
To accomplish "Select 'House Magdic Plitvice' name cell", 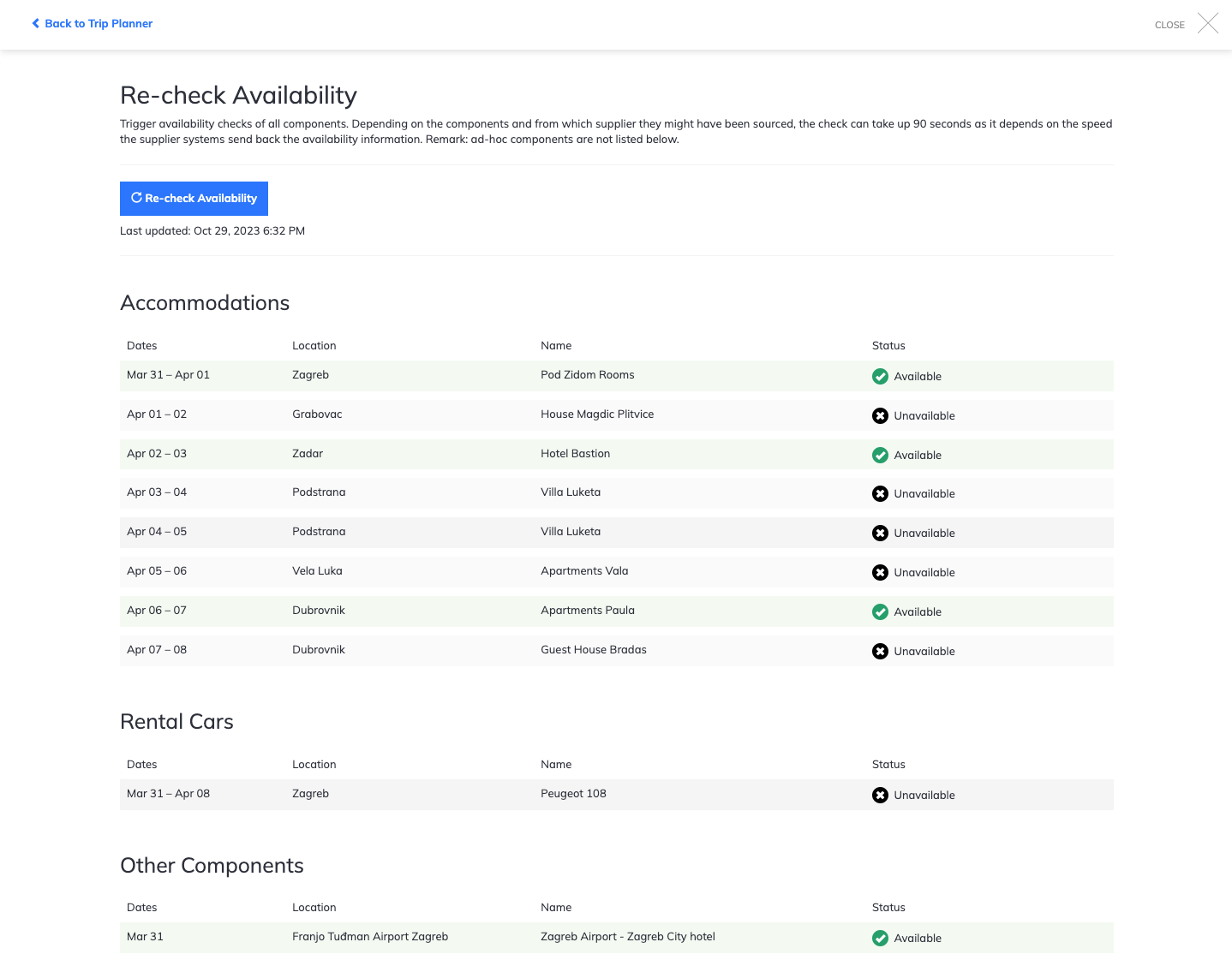I will (x=597, y=414).
